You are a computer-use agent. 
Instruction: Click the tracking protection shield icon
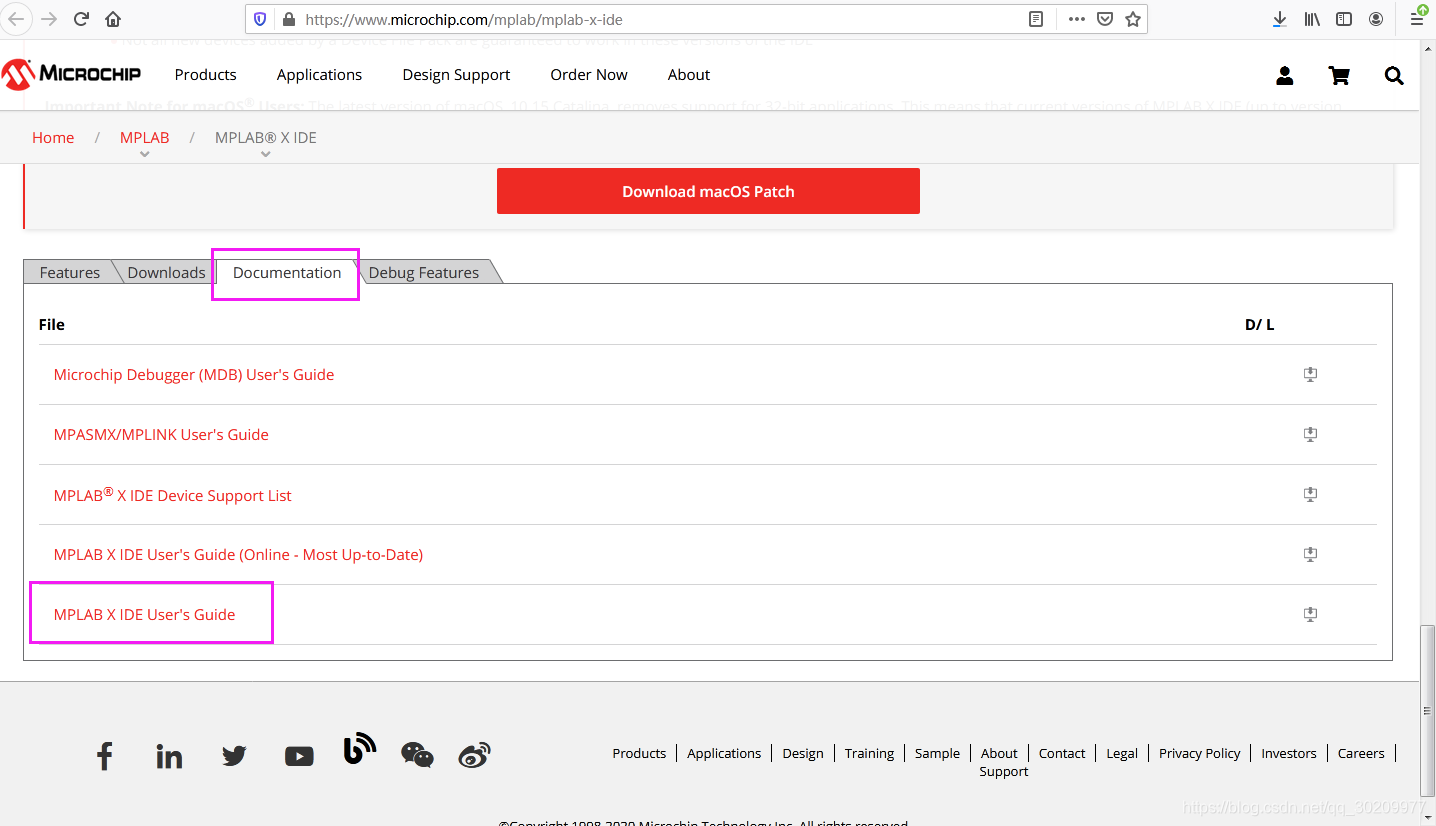[x=260, y=19]
